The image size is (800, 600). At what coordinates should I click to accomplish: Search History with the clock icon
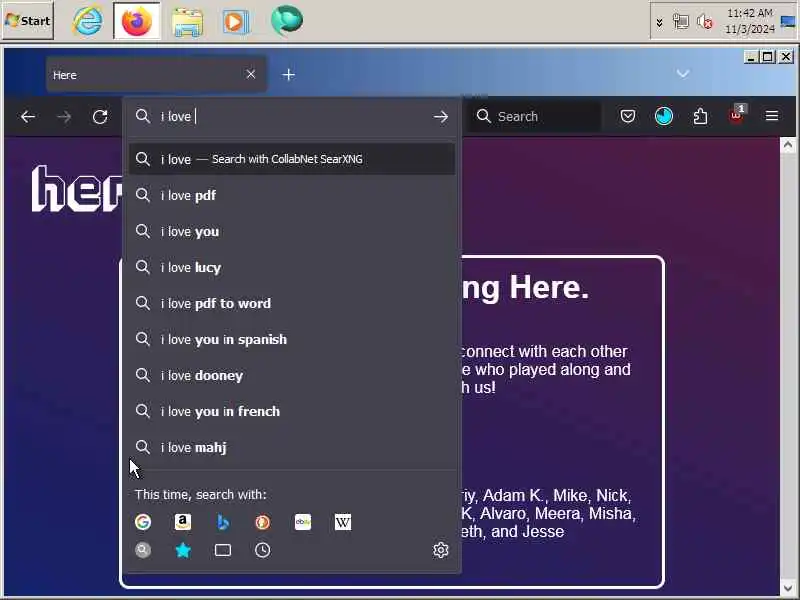click(x=263, y=550)
